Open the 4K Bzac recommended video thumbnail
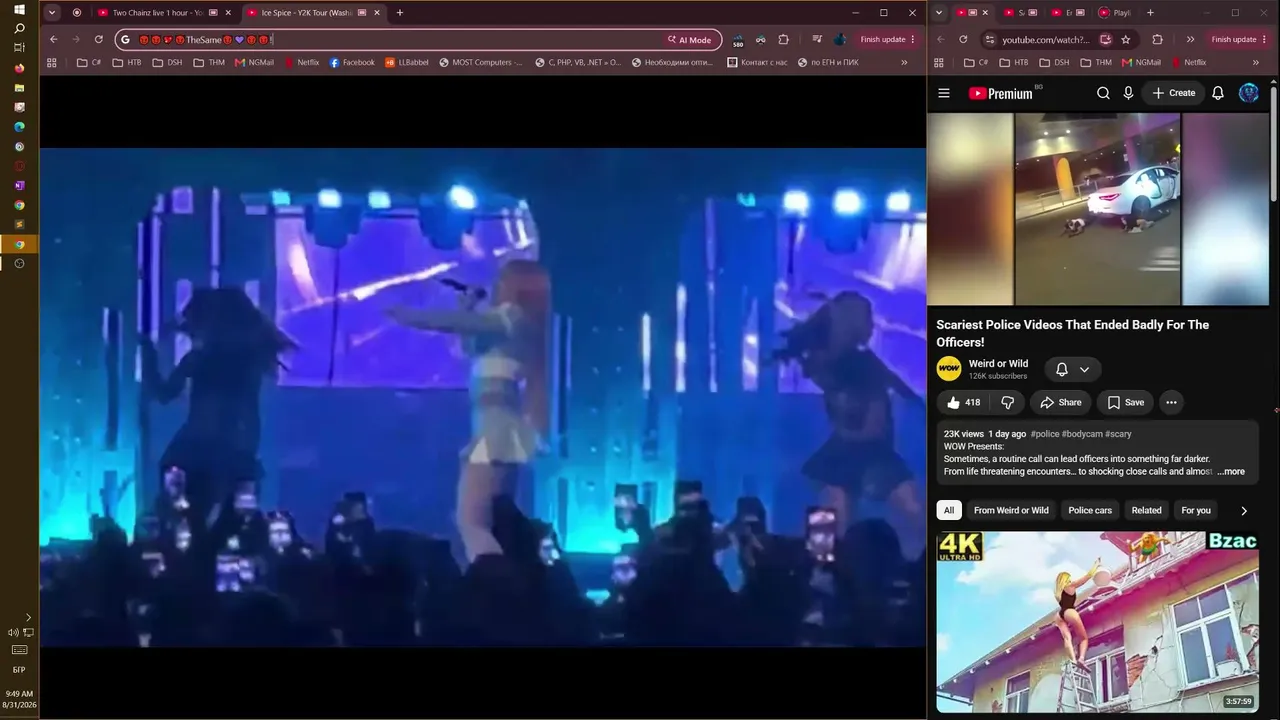1280x720 pixels. pos(1097,621)
